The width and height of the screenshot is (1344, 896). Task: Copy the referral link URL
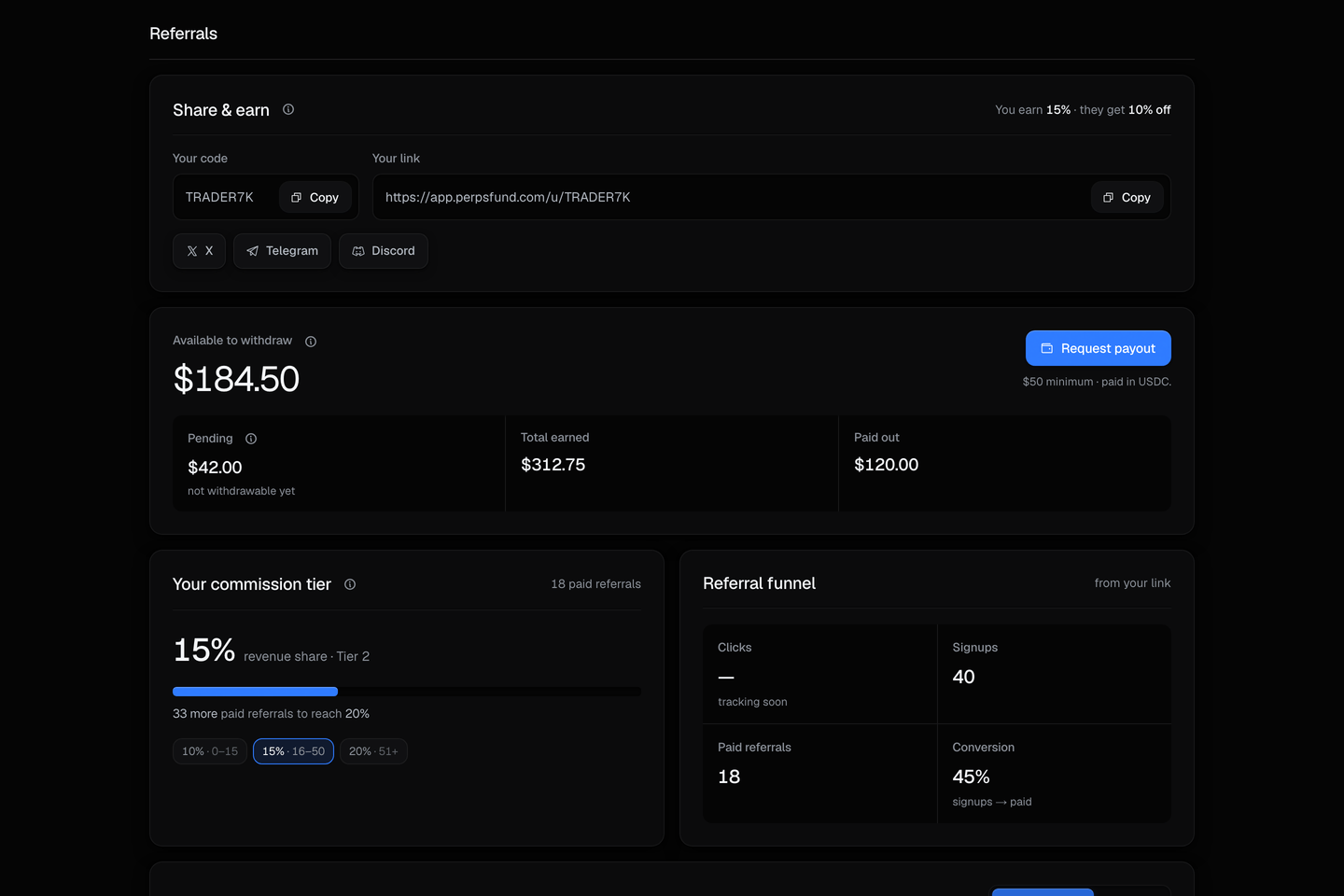pos(1127,197)
